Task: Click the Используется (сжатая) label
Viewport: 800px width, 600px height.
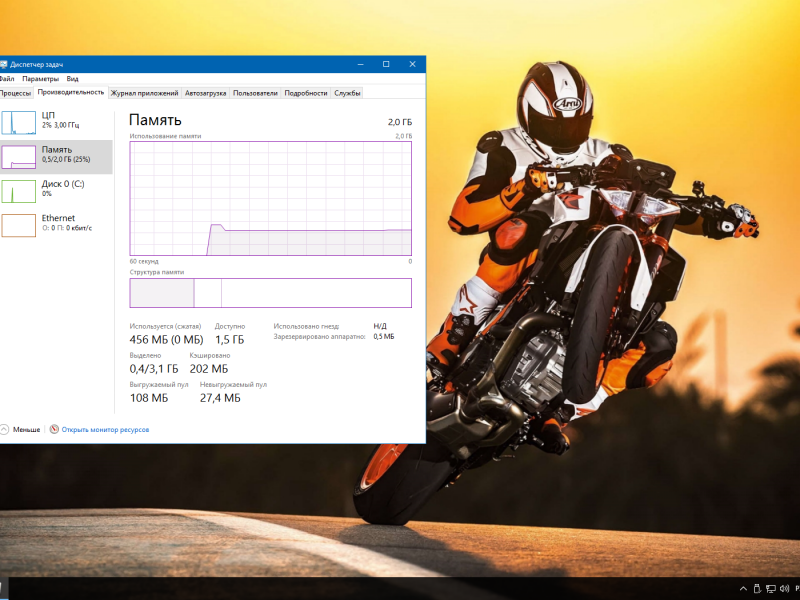Action: coord(165,326)
